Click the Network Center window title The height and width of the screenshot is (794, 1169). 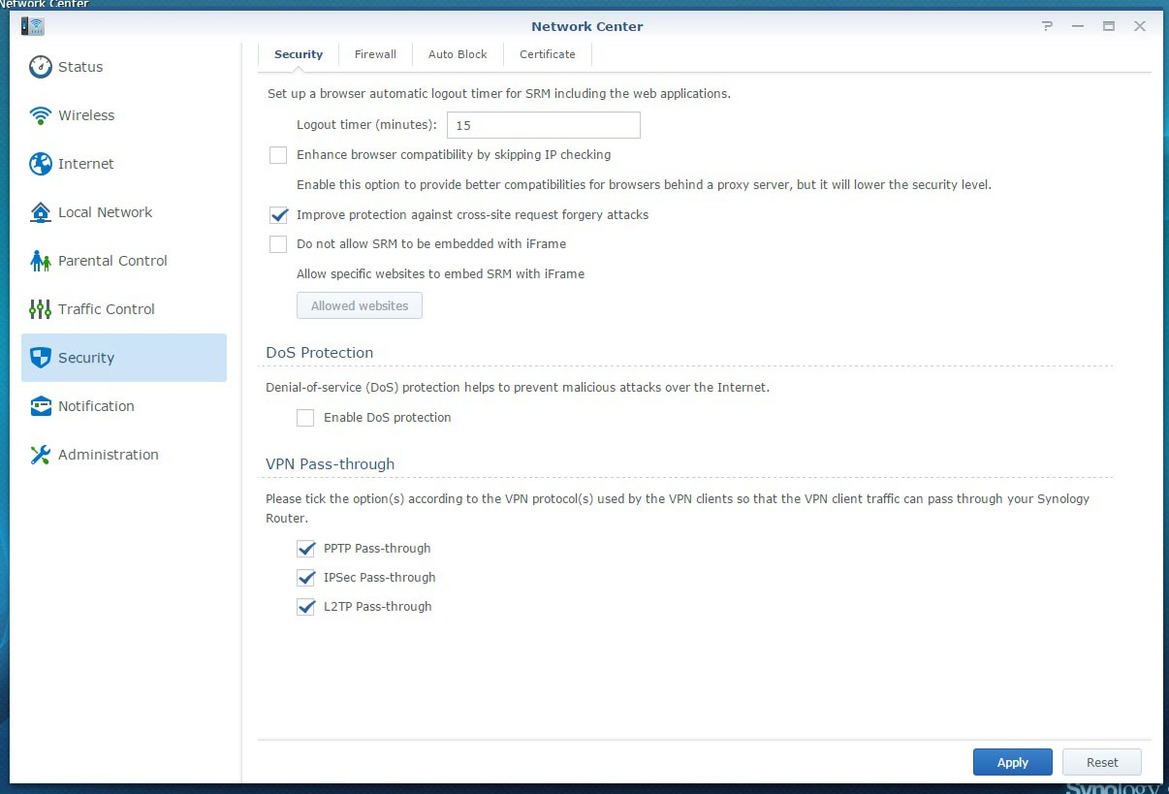click(587, 26)
